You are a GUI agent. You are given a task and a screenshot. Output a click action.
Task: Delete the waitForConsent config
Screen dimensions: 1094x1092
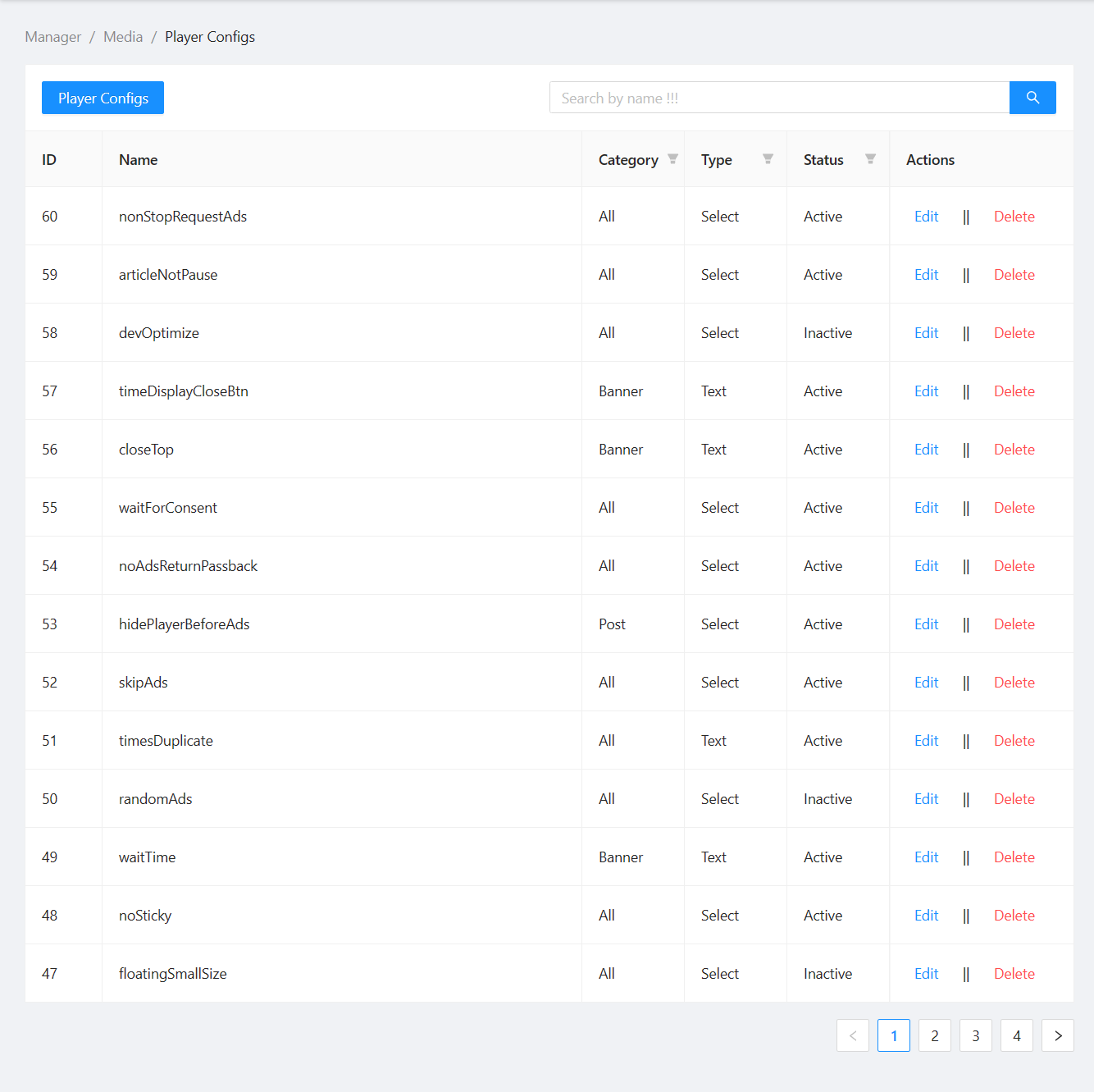point(1014,508)
